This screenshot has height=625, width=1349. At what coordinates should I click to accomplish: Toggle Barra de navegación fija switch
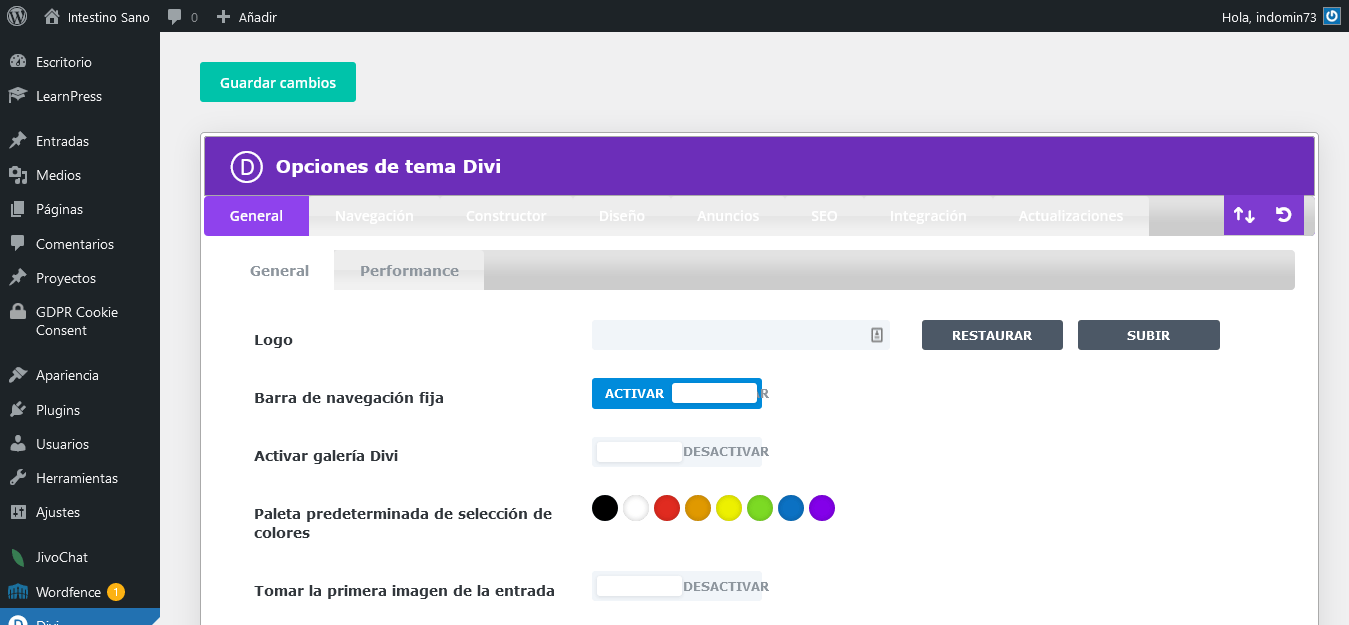pyautogui.click(x=677, y=394)
